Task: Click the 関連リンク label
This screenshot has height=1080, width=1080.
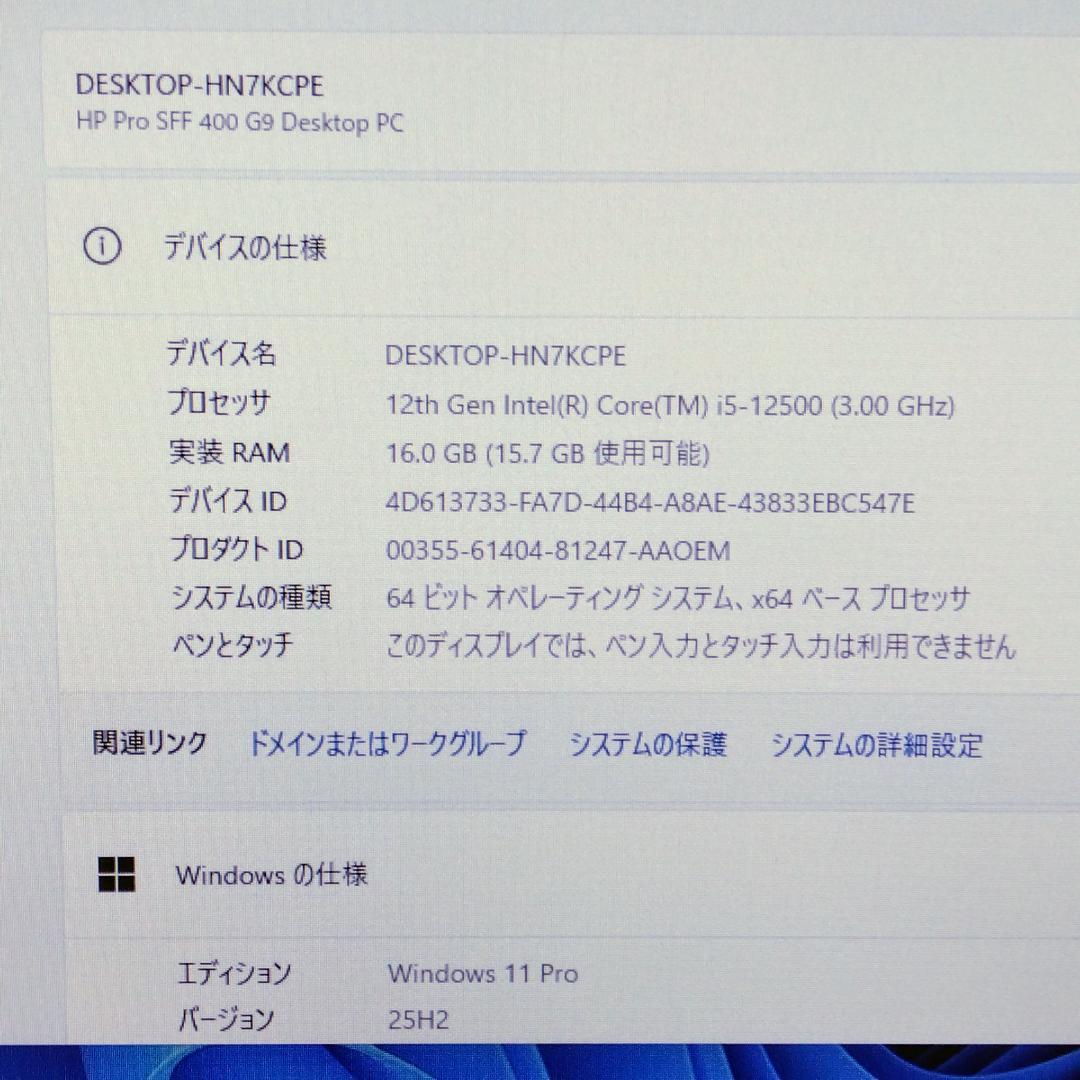Action: [x=149, y=742]
